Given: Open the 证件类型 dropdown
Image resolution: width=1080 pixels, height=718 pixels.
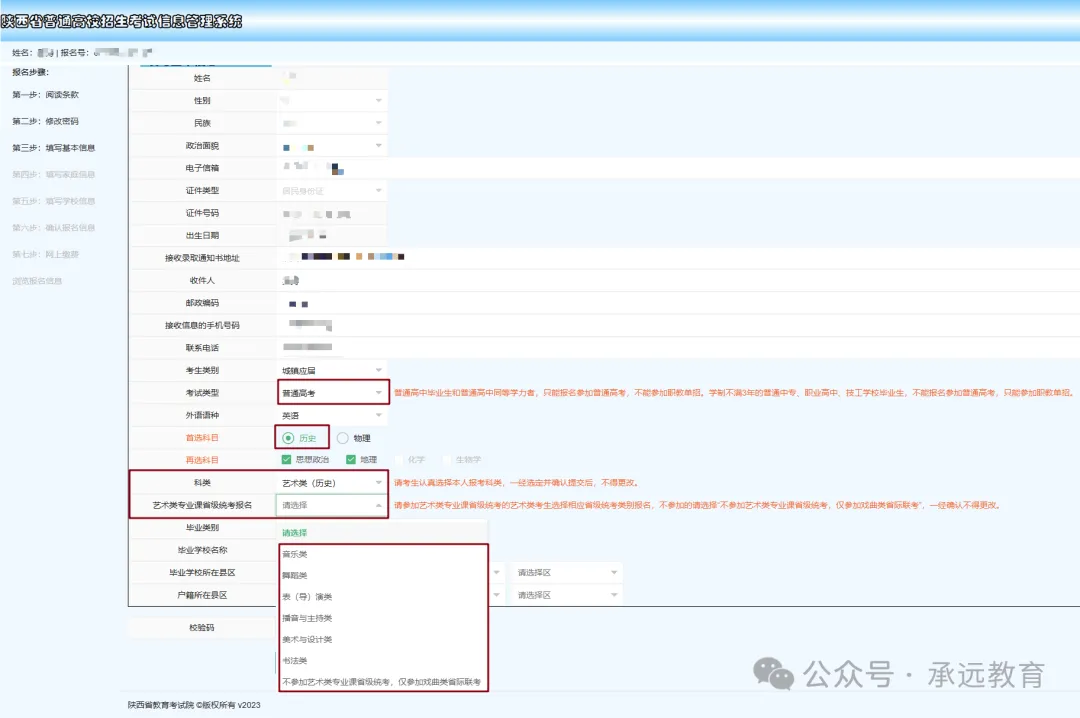Looking at the screenshot, I should (x=331, y=191).
